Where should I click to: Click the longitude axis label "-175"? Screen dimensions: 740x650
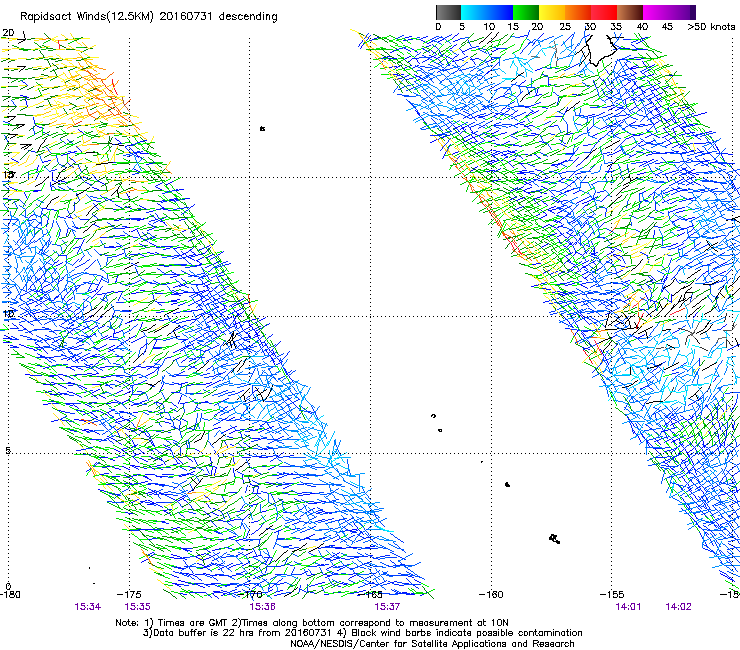[129, 594]
